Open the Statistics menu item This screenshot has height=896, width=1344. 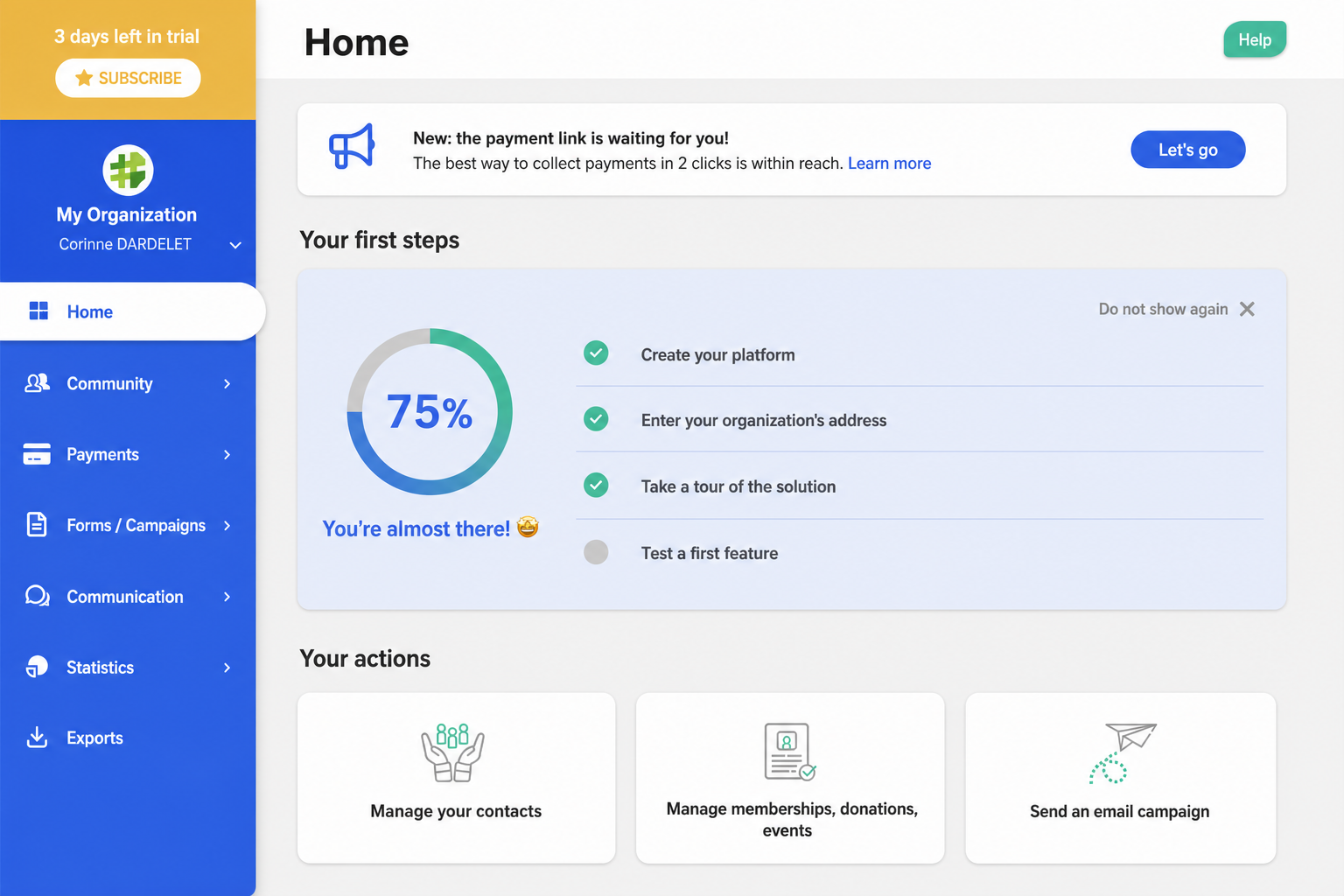128,667
